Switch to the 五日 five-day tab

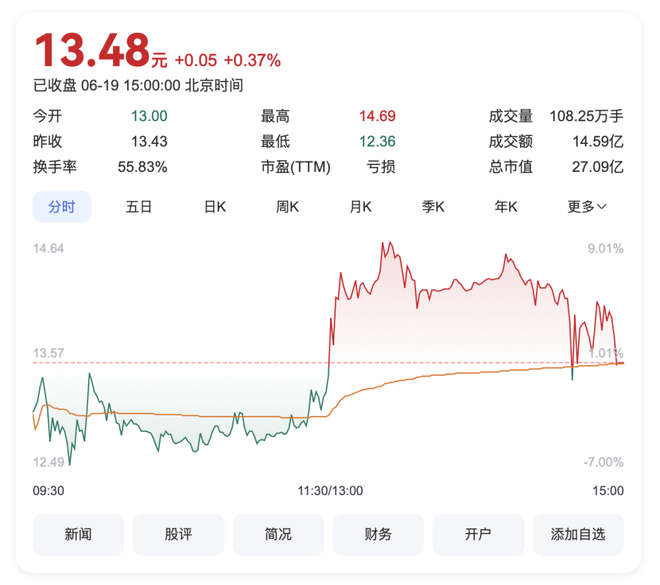[138, 207]
